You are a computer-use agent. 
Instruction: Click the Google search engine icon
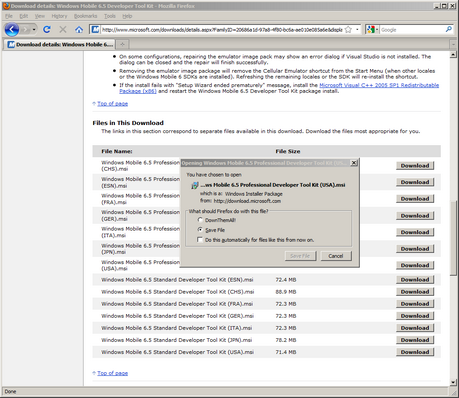click(371, 30)
